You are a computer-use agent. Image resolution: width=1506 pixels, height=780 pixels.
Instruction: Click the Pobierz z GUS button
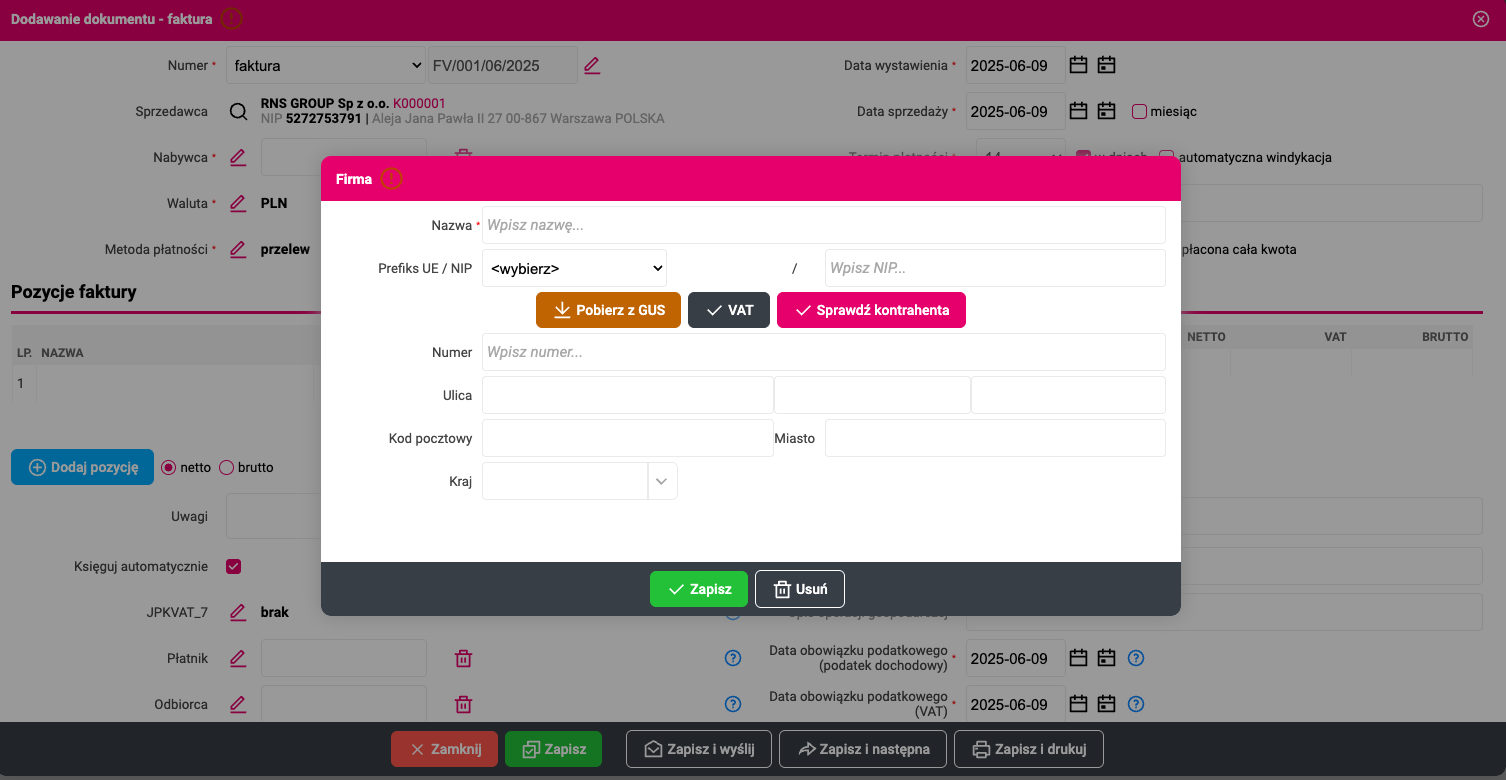(608, 310)
